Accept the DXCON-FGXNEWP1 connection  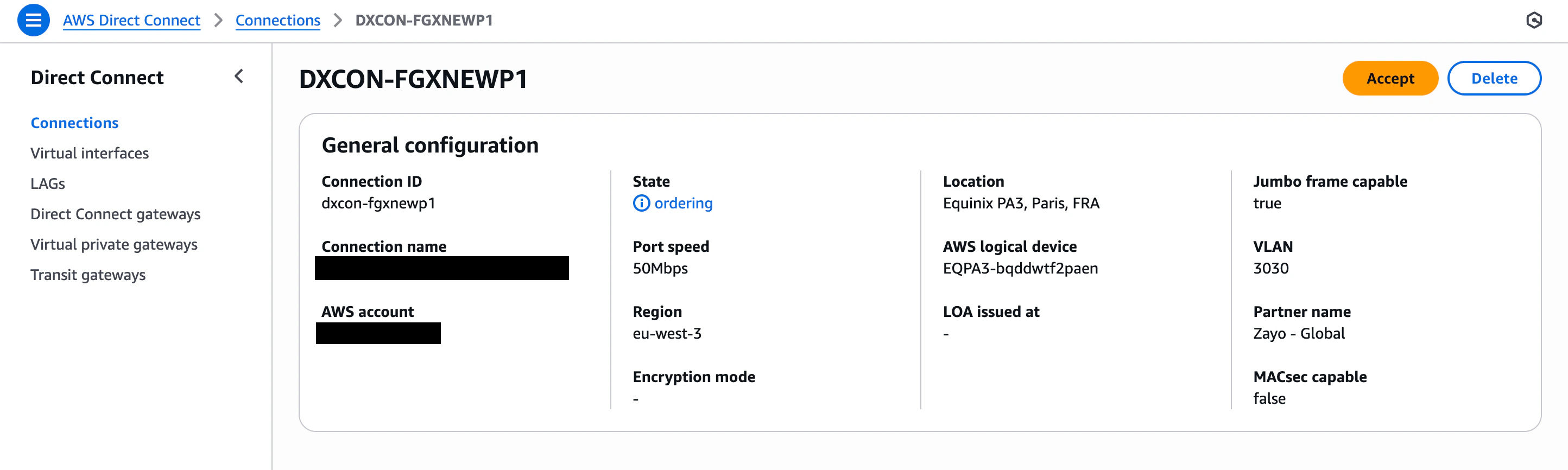point(1390,78)
